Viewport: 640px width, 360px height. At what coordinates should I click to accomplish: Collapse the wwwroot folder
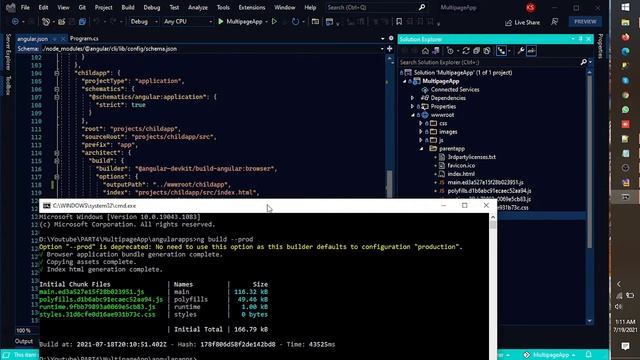(413, 115)
